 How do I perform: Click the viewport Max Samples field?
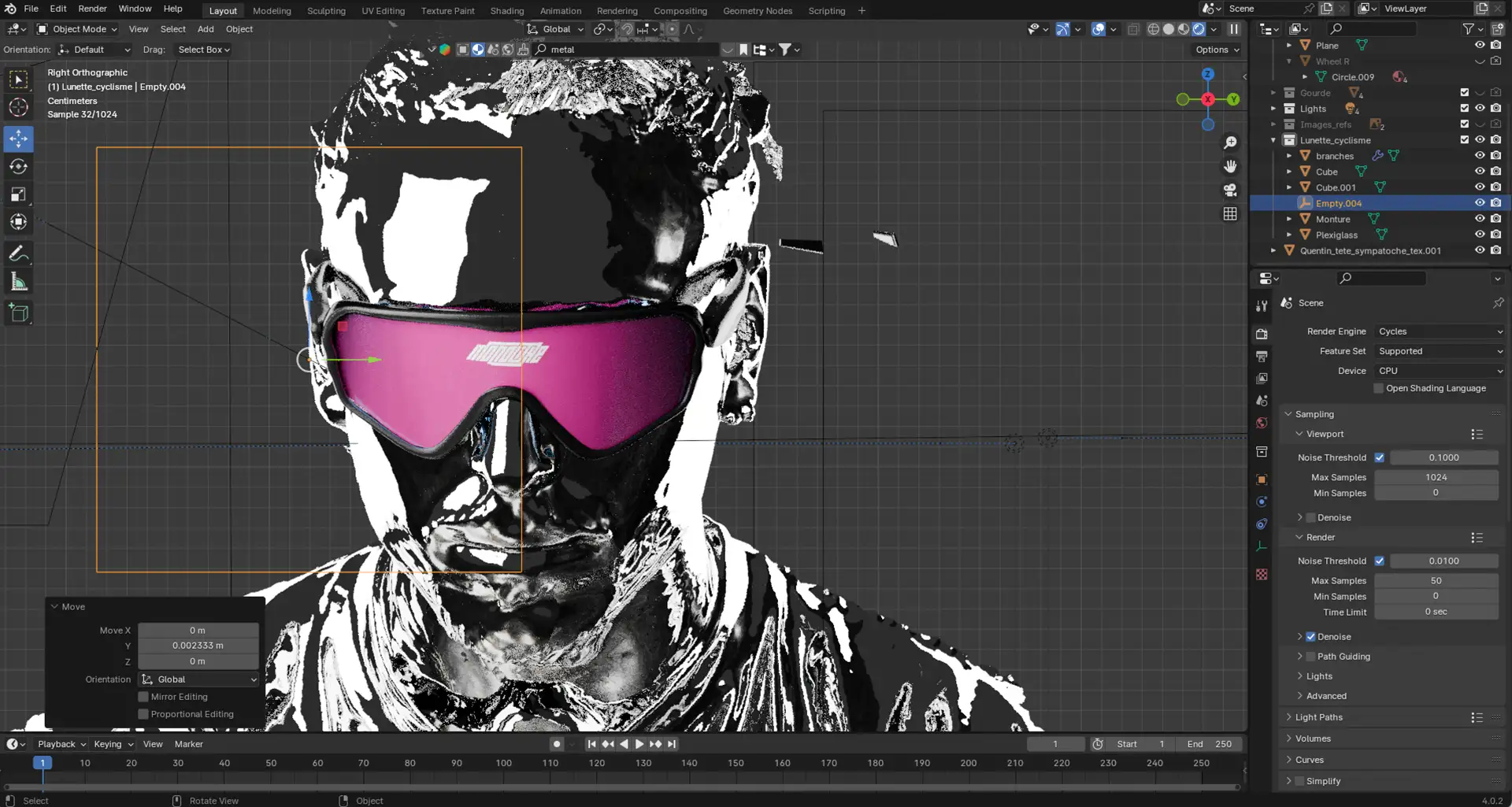[1436, 477]
